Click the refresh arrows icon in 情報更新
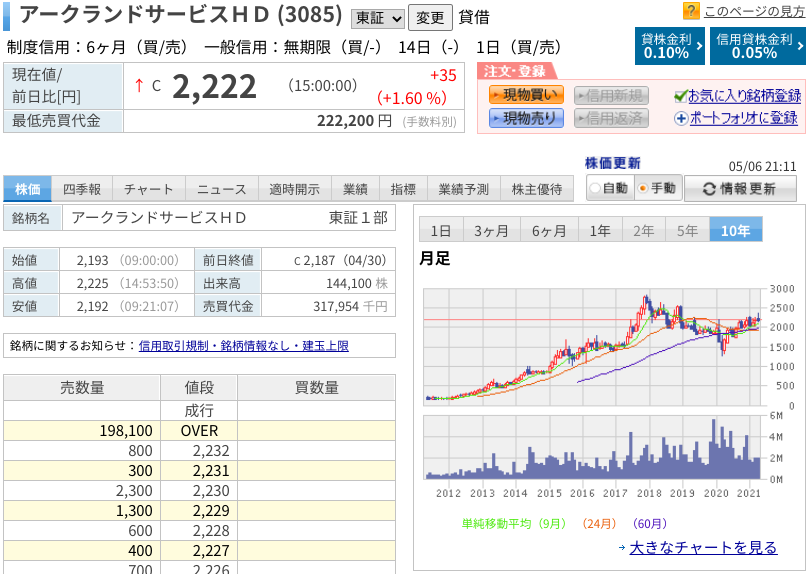This screenshot has height=574, width=810. point(709,189)
